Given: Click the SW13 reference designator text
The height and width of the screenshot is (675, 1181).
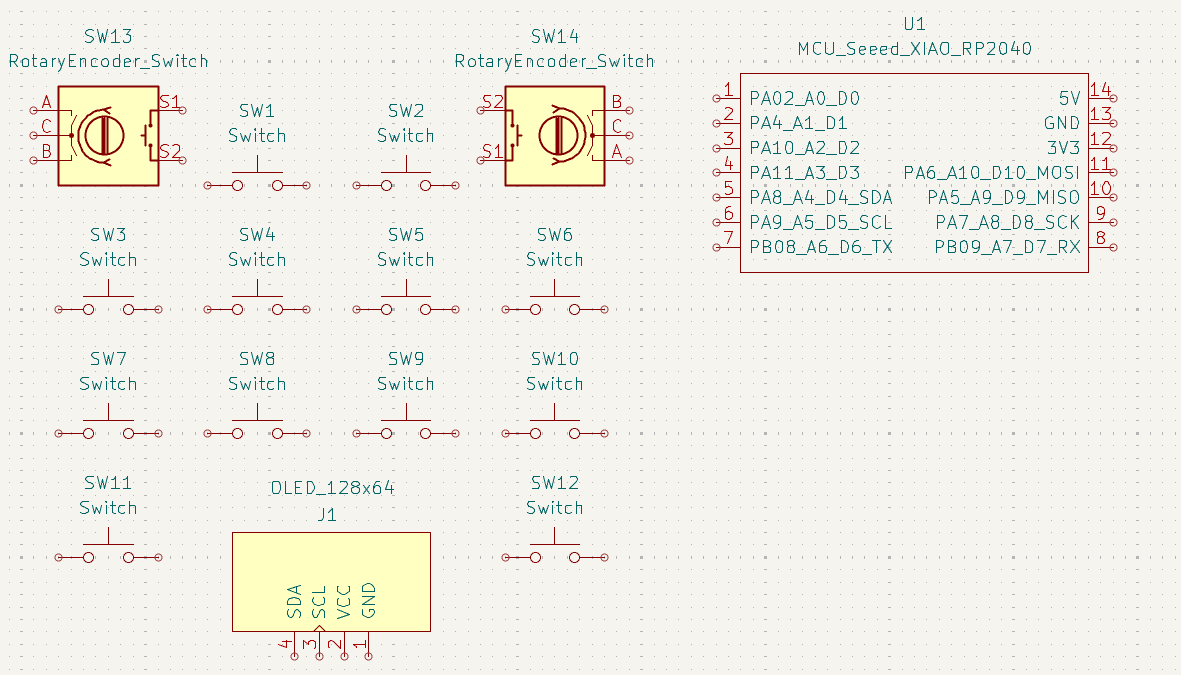Looking at the screenshot, I should (x=107, y=36).
